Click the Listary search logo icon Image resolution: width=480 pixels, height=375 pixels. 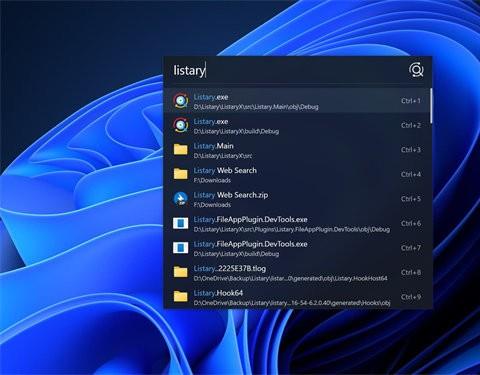tap(416, 70)
